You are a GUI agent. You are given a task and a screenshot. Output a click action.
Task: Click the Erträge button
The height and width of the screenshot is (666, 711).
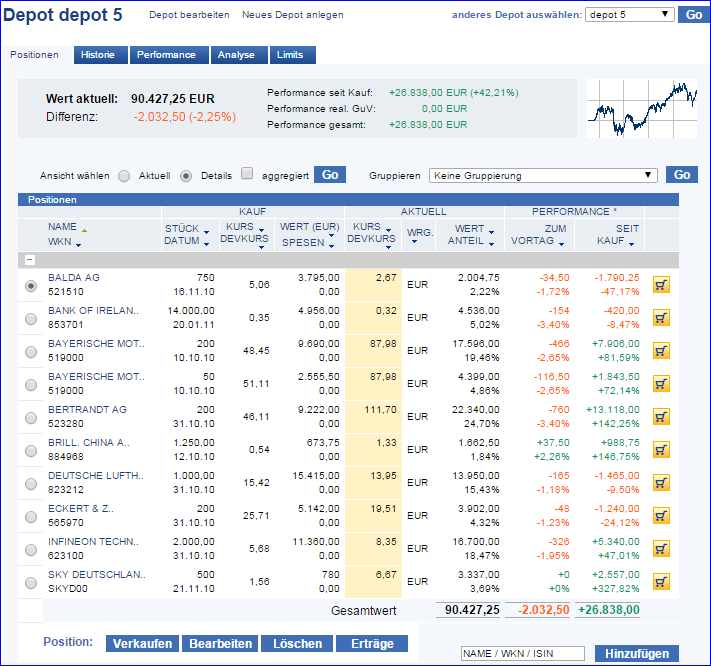click(x=372, y=643)
